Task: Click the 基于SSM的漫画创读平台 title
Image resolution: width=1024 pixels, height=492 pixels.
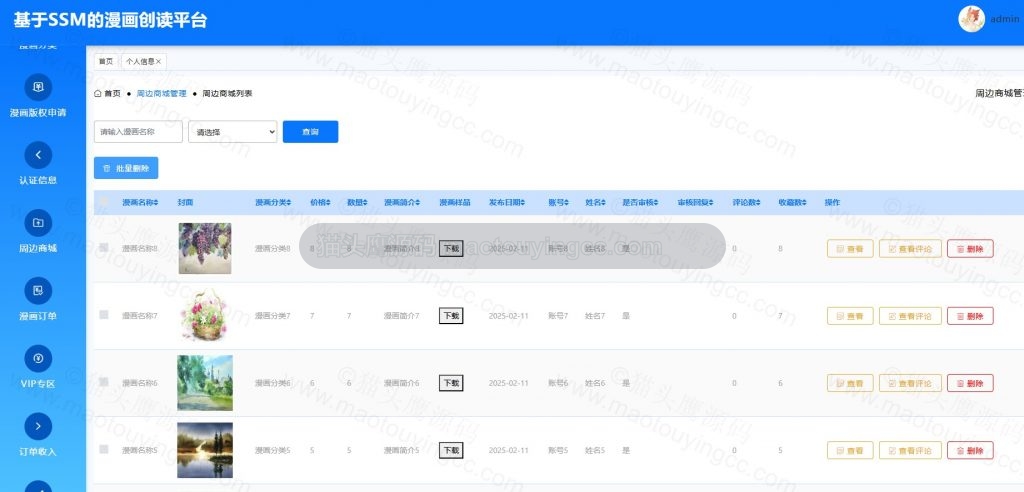Action: [x=110, y=20]
